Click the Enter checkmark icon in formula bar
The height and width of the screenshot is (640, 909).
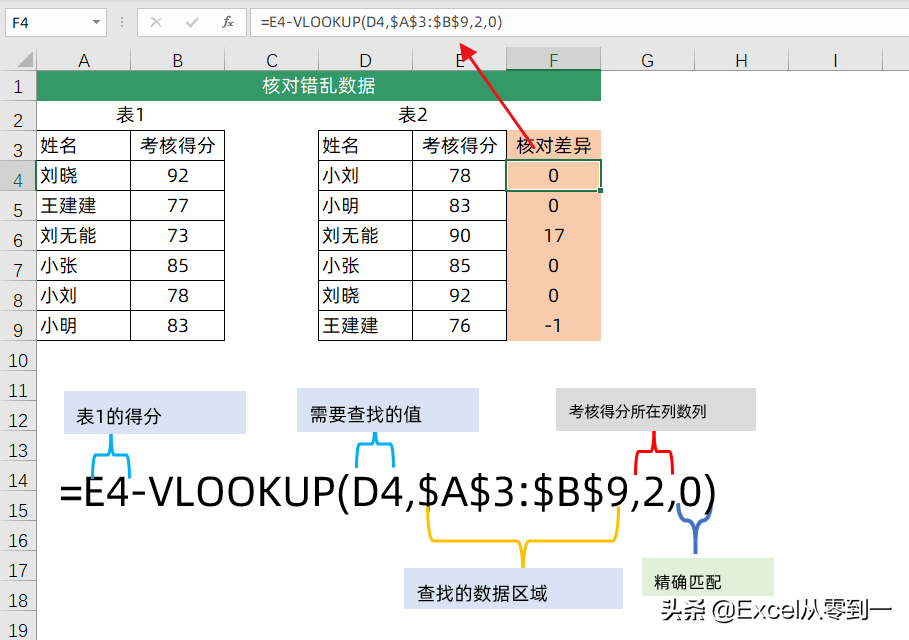pyautogui.click(x=192, y=21)
